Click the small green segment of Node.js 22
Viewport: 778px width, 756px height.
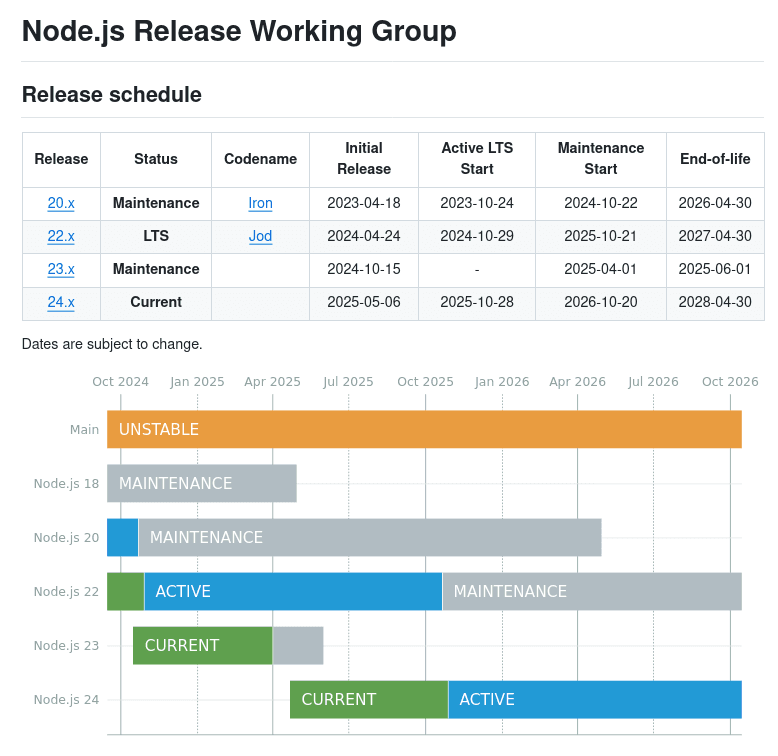click(x=126, y=592)
